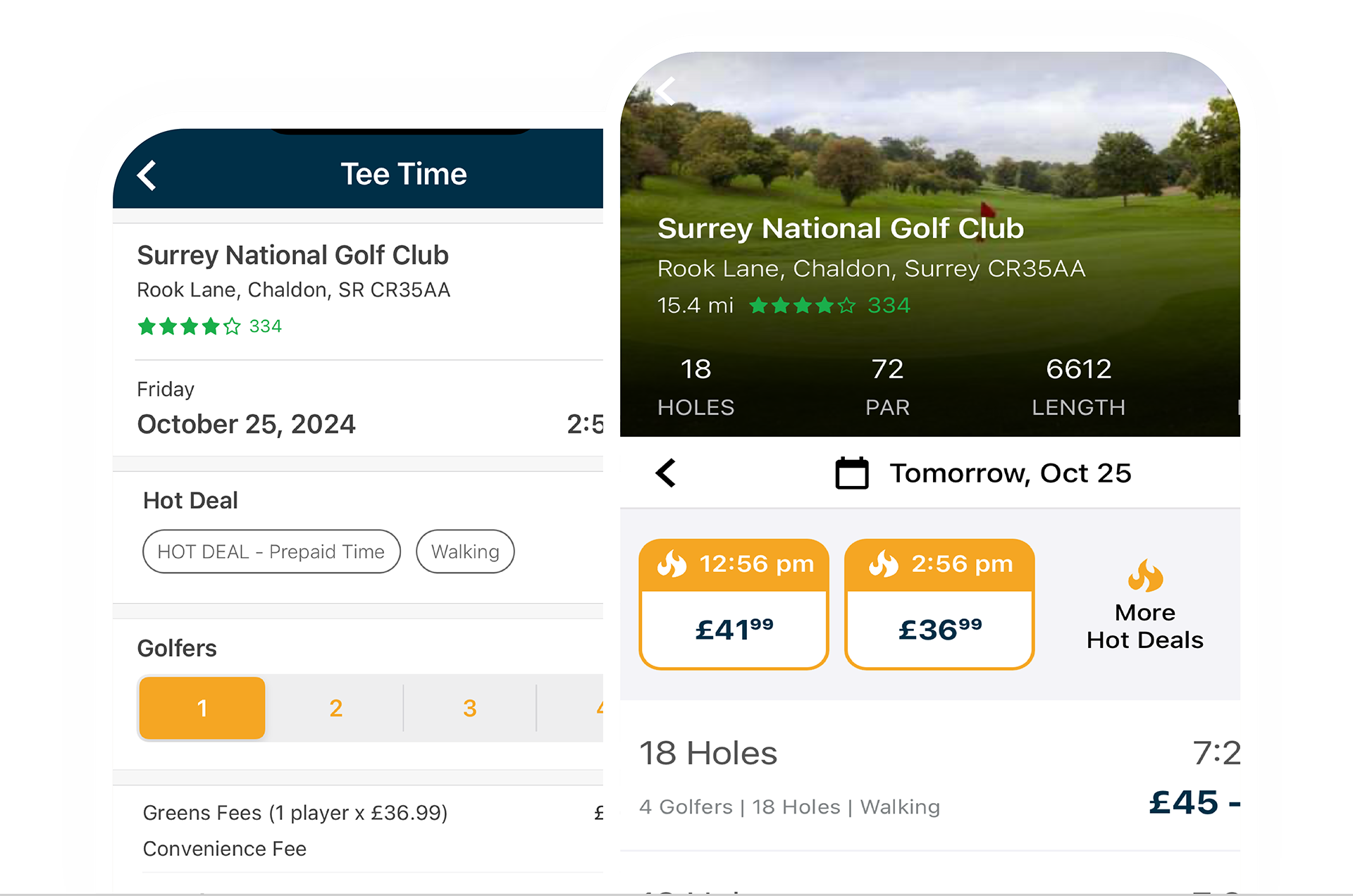Tap HOT DEAL - Prepaid Time chip
The image size is (1353, 896).
pos(271,552)
